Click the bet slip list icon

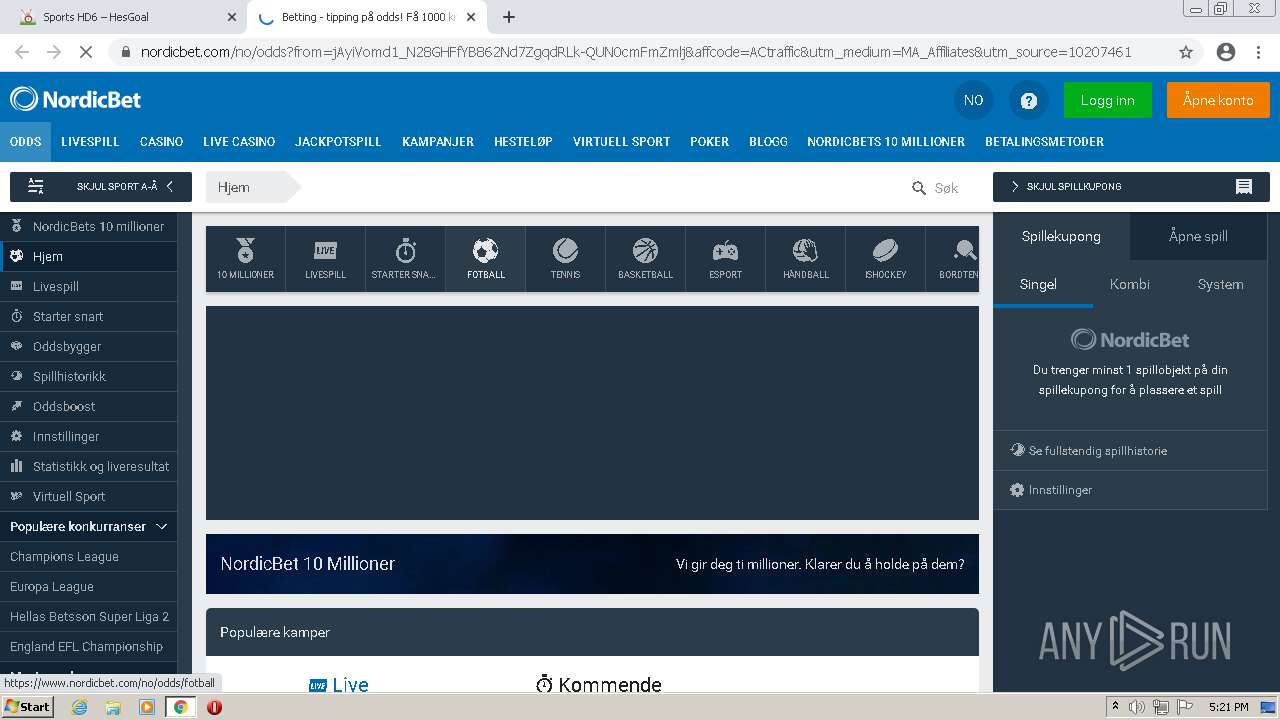pos(1244,187)
